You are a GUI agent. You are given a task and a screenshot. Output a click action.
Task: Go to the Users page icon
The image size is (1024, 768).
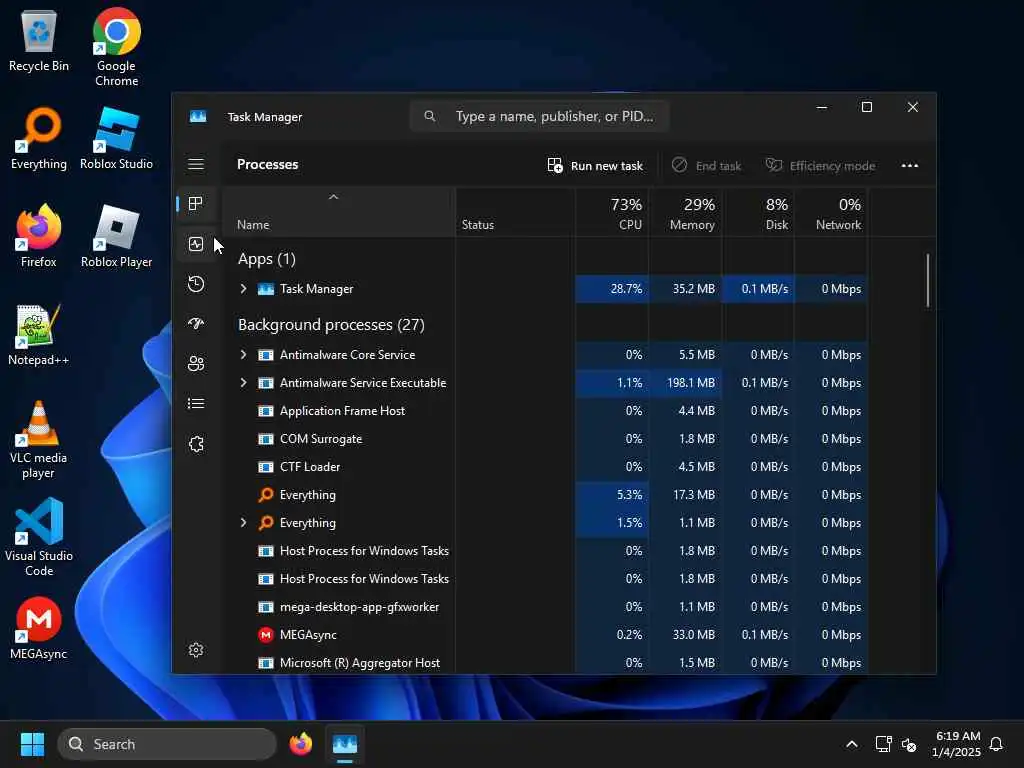coord(196,364)
